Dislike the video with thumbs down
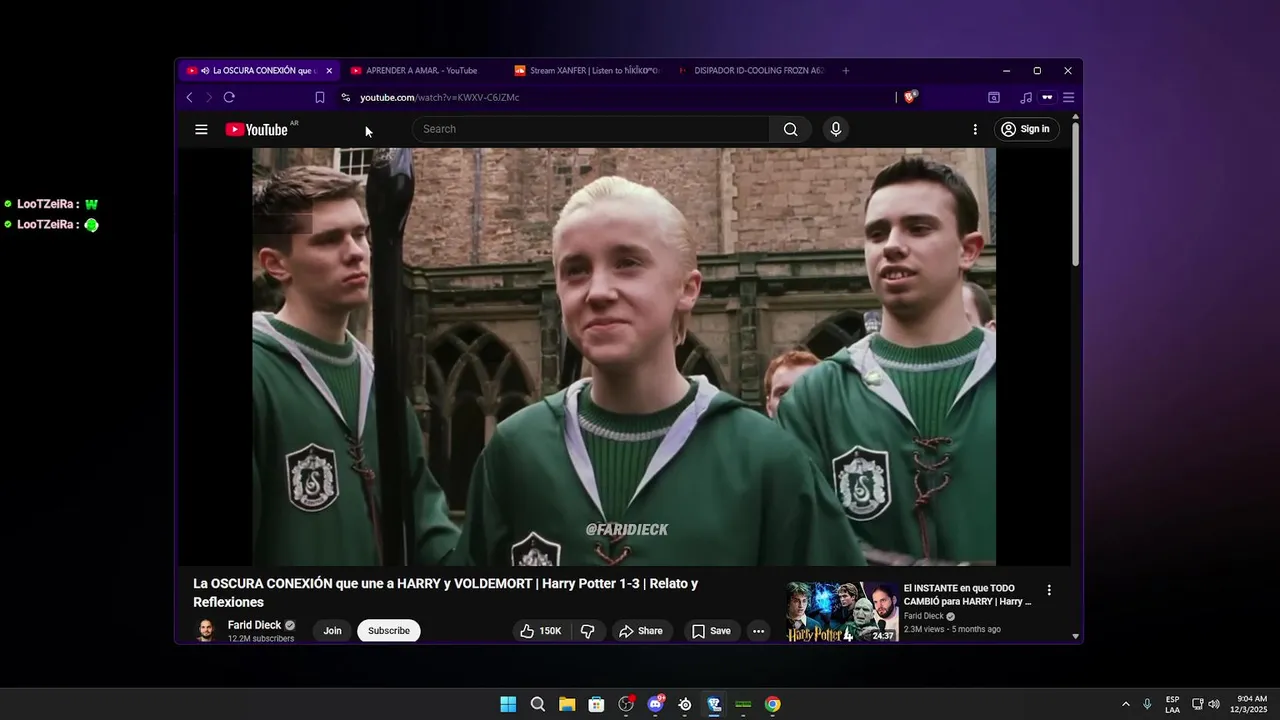 [588, 631]
